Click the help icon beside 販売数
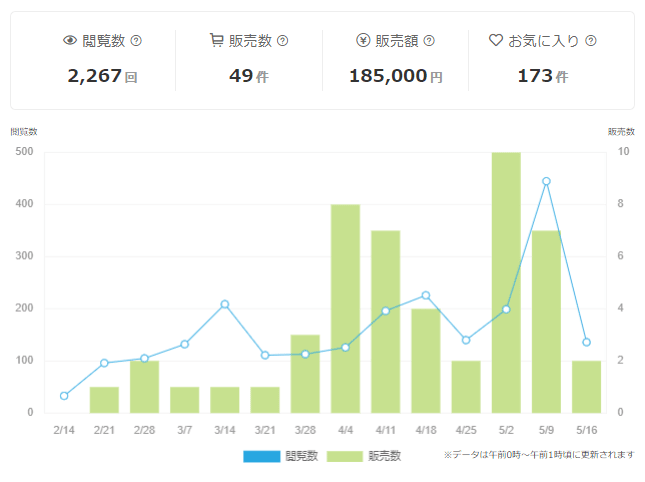 point(282,41)
